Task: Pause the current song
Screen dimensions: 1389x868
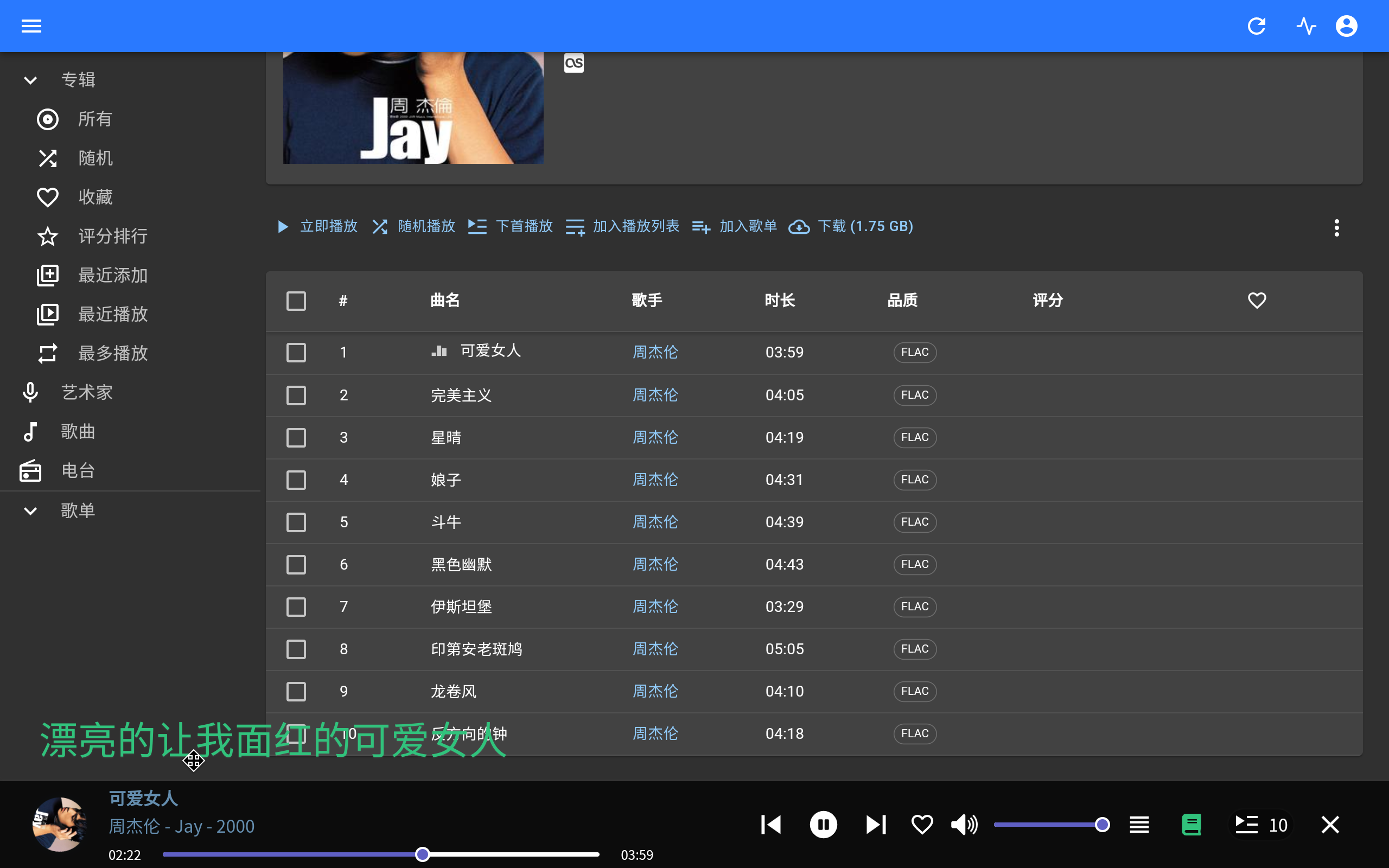Action: point(823,825)
